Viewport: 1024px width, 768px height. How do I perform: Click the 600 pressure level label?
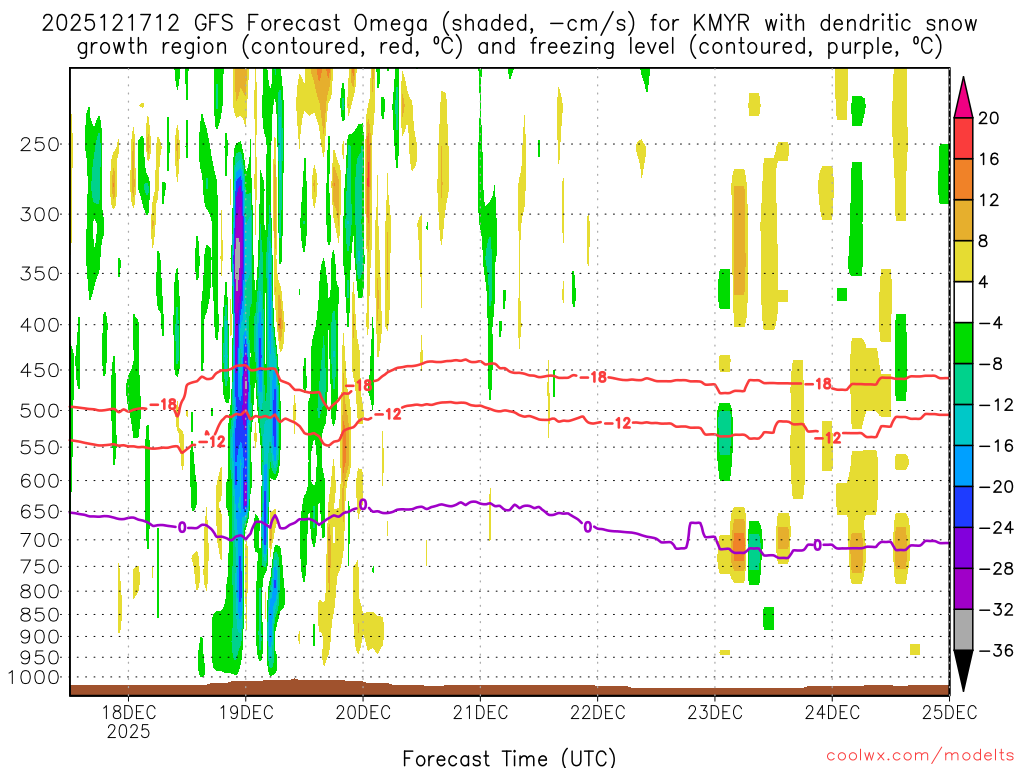[40, 481]
